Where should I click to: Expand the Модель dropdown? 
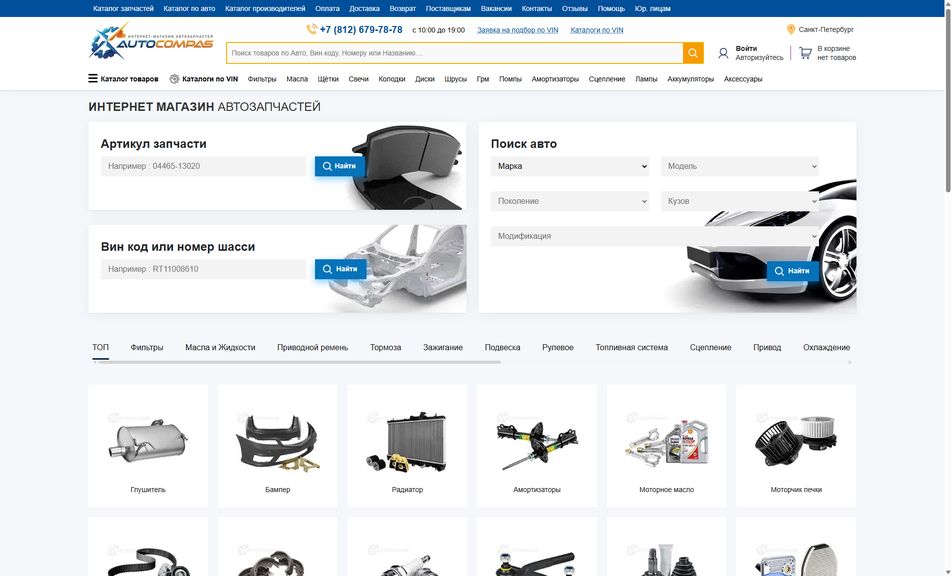pyautogui.click(x=740, y=166)
